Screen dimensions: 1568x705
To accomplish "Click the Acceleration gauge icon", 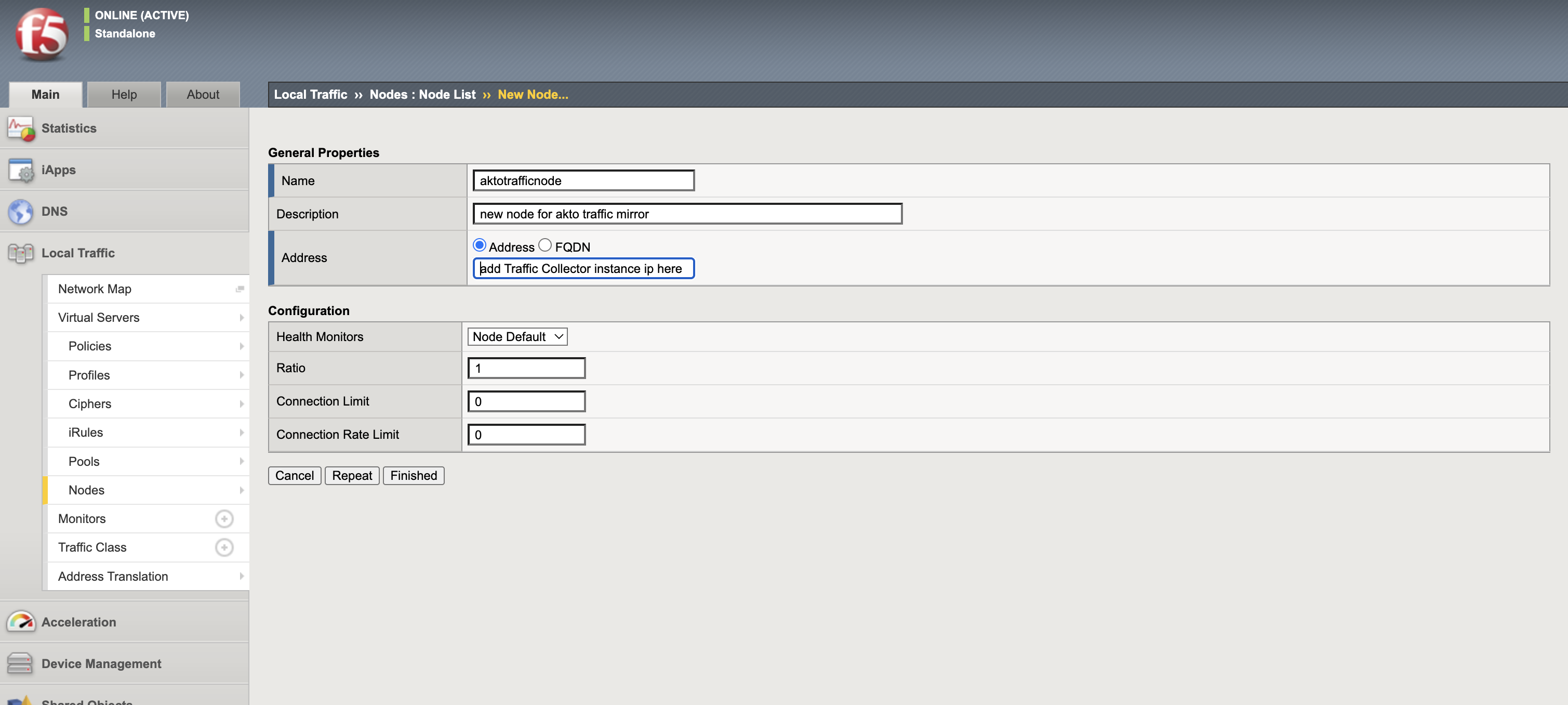I will pyautogui.click(x=21, y=622).
